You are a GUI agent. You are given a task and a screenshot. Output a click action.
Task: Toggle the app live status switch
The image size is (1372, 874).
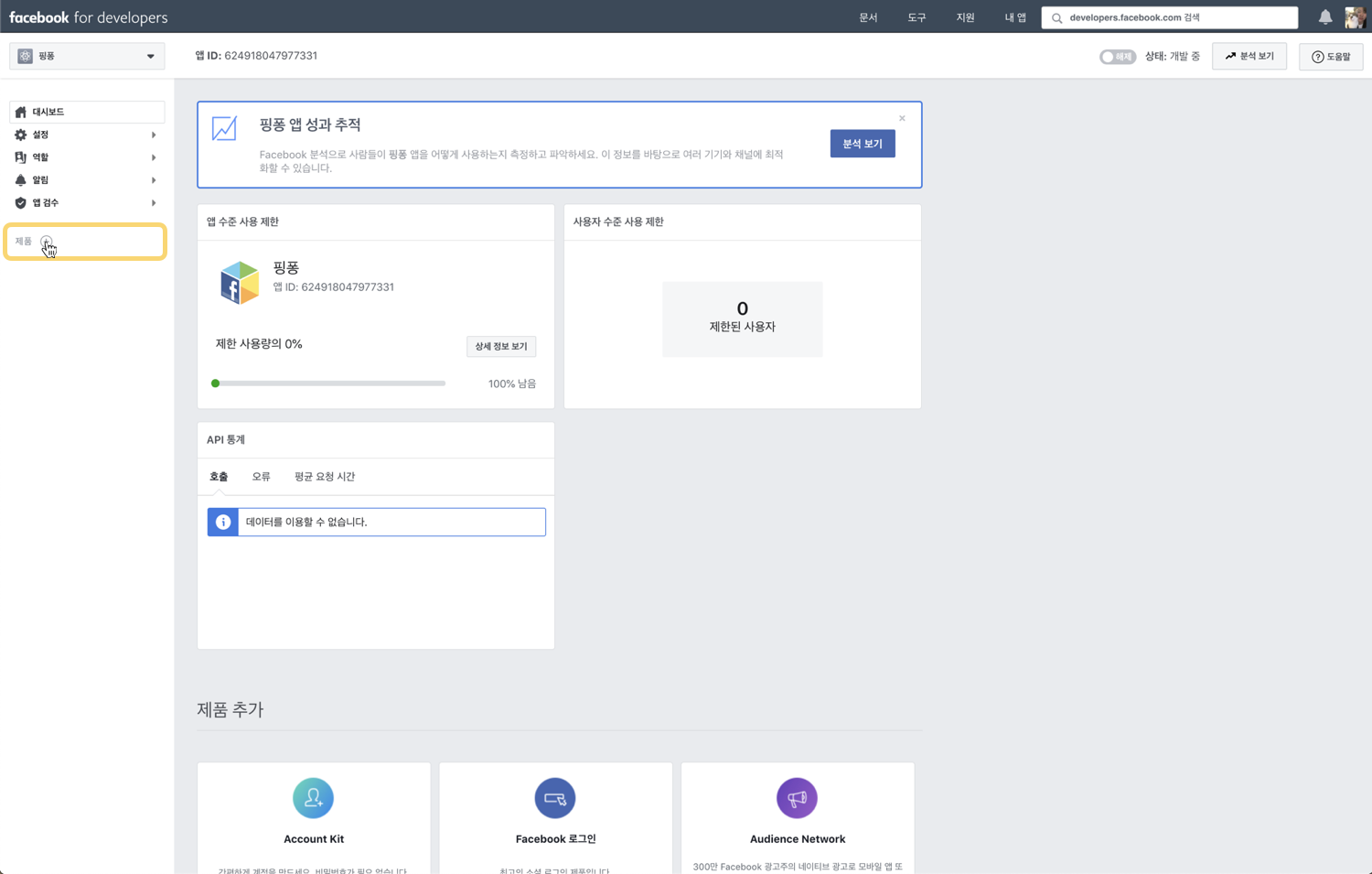[x=1117, y=57]
